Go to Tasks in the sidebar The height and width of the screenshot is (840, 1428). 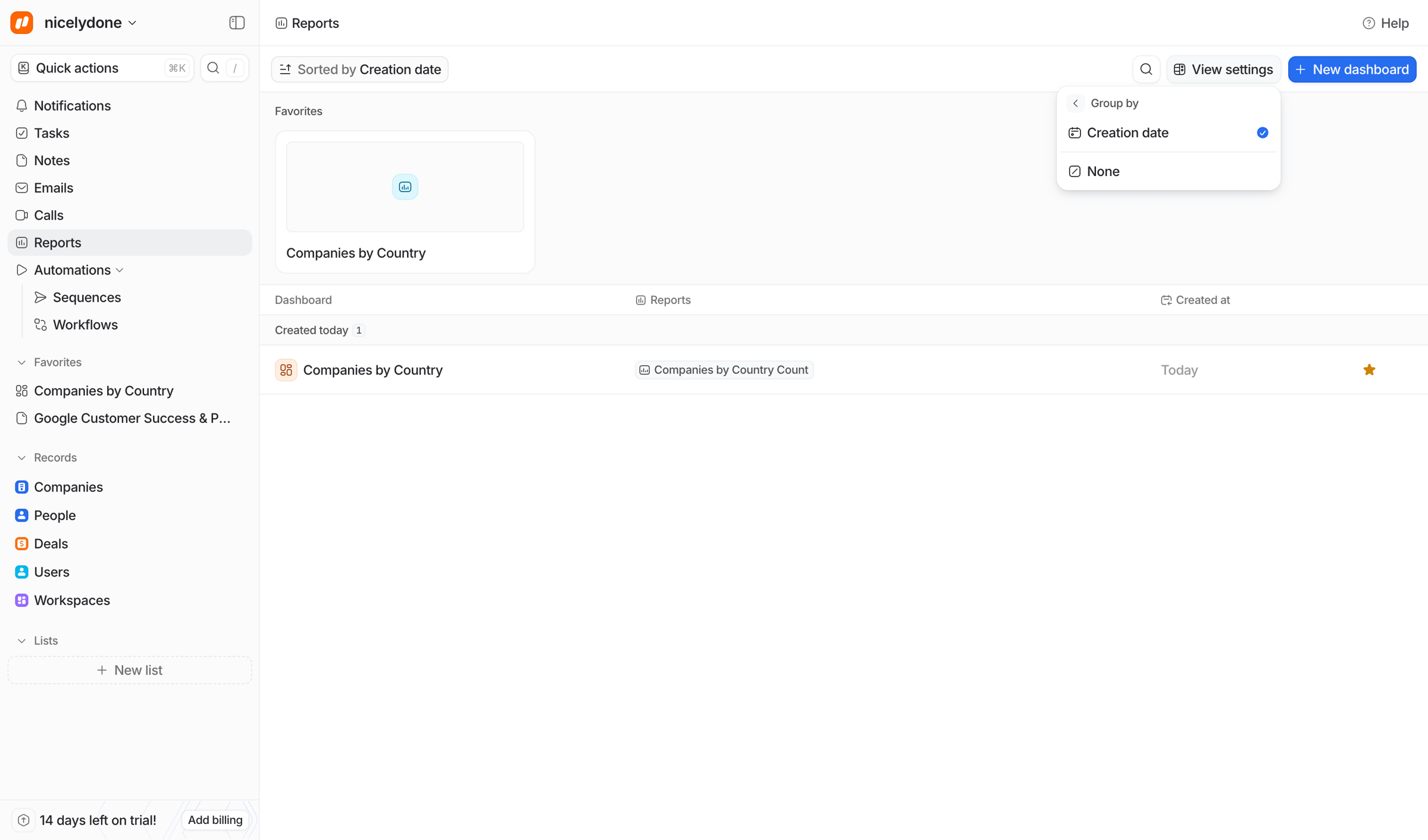130,133
